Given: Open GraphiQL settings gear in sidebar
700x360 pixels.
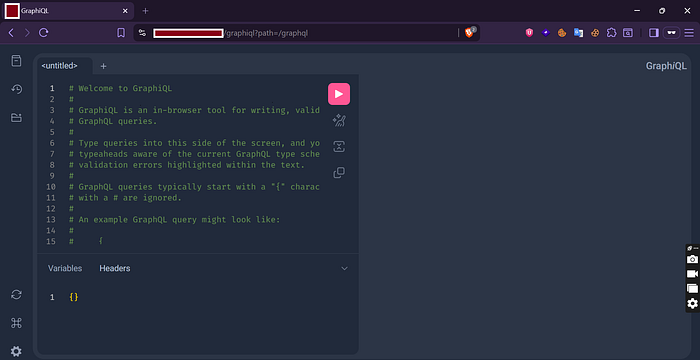Looking at the screenshot, I should click(x=17, y=352).
